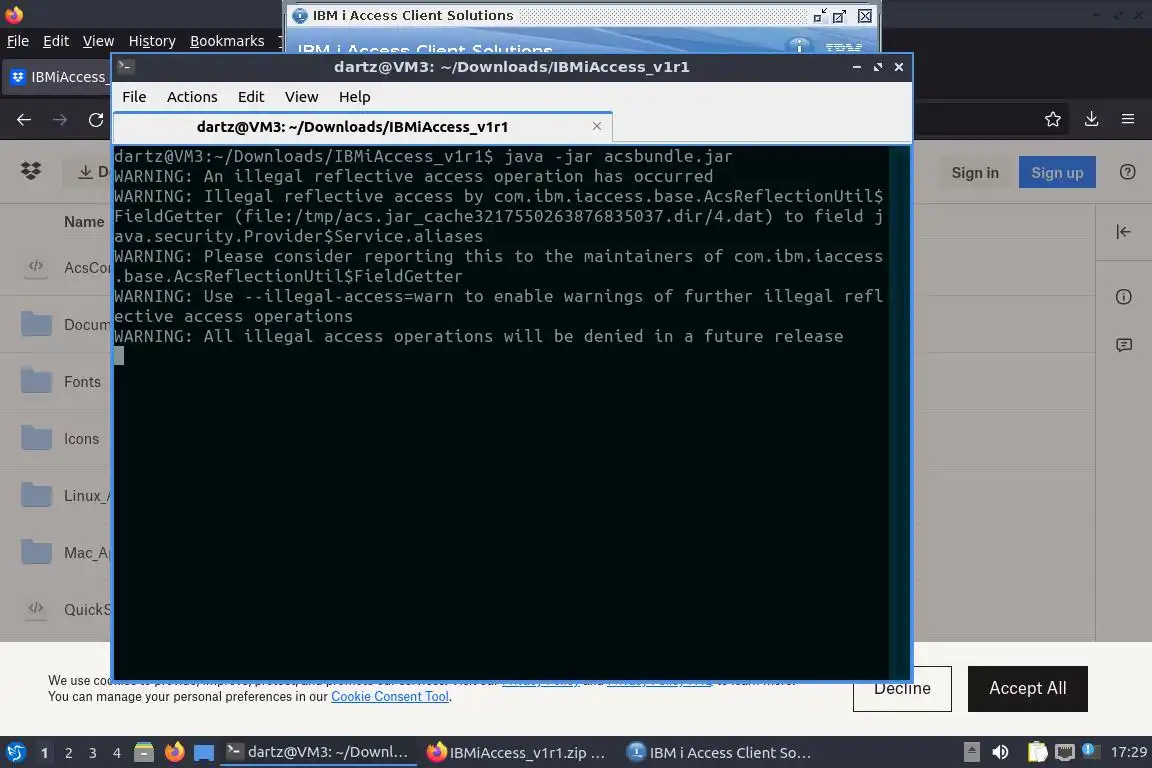Decline cookies
The height and width of the screenshot is (768, 1152).
coord(901,689)
